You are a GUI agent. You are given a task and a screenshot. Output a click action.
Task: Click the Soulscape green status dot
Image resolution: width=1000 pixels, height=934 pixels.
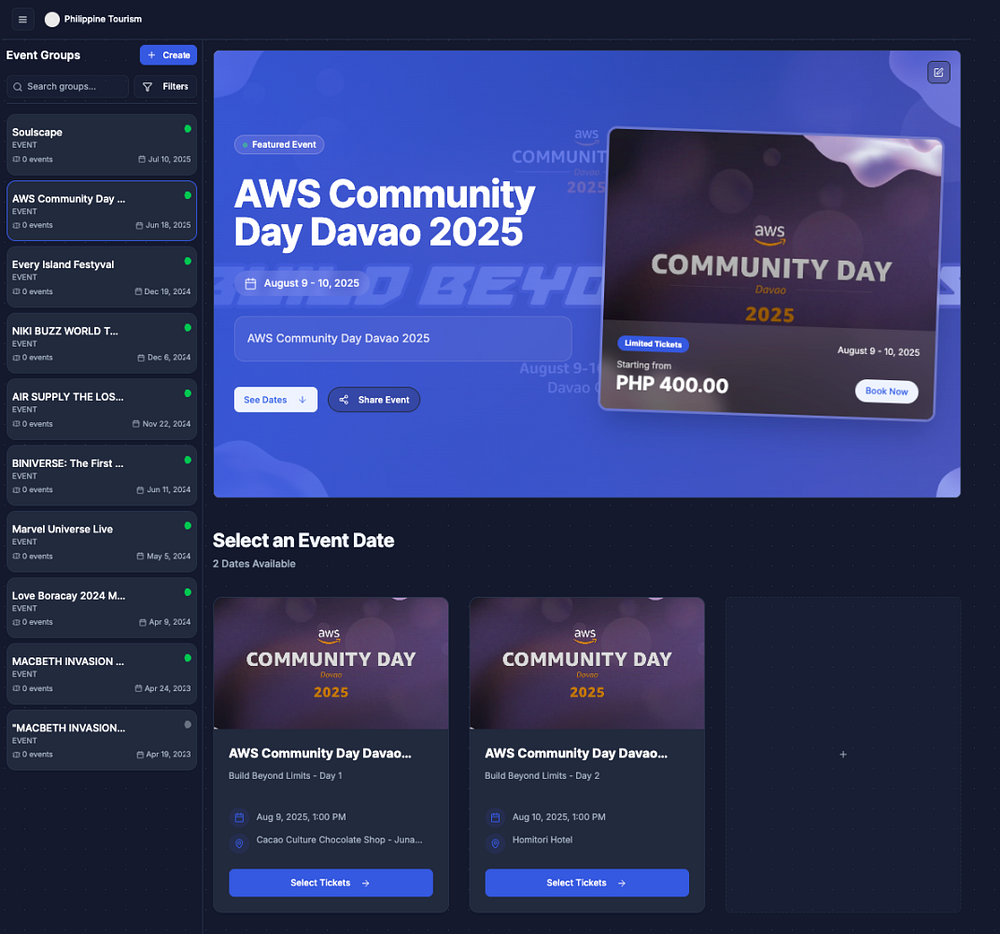click(188, 129)
